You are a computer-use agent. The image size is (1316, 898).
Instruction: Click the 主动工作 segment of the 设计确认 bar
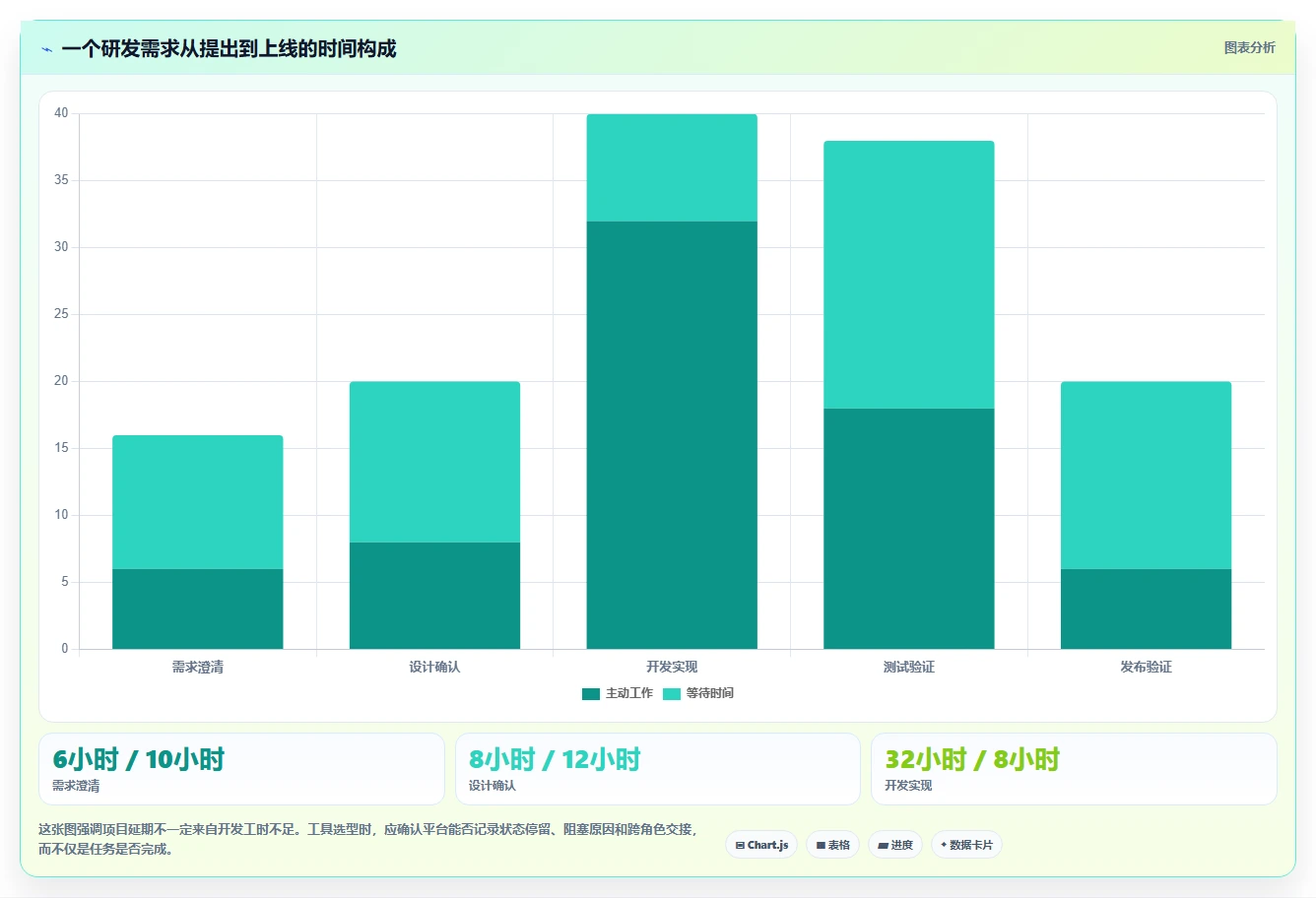[x=434, y=596]
